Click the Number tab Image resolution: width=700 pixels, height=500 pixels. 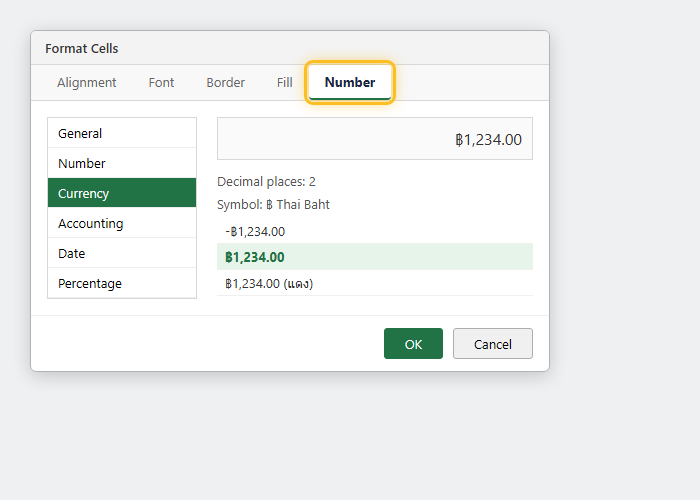tap(350, 83)
